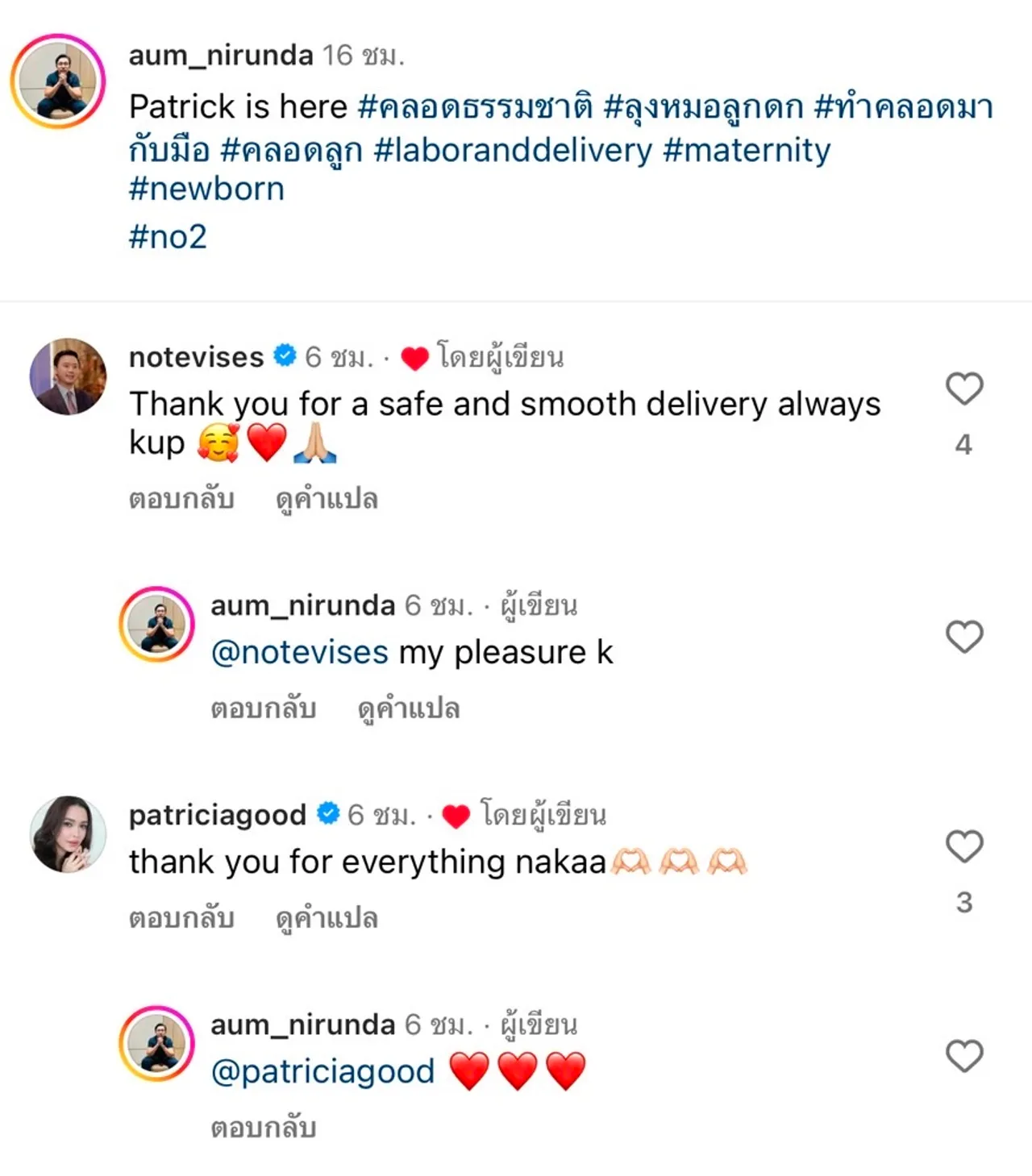This screenshot has height=1176, width=1032.
Task: Click the patriciagood username
Action: coord(218,815)
